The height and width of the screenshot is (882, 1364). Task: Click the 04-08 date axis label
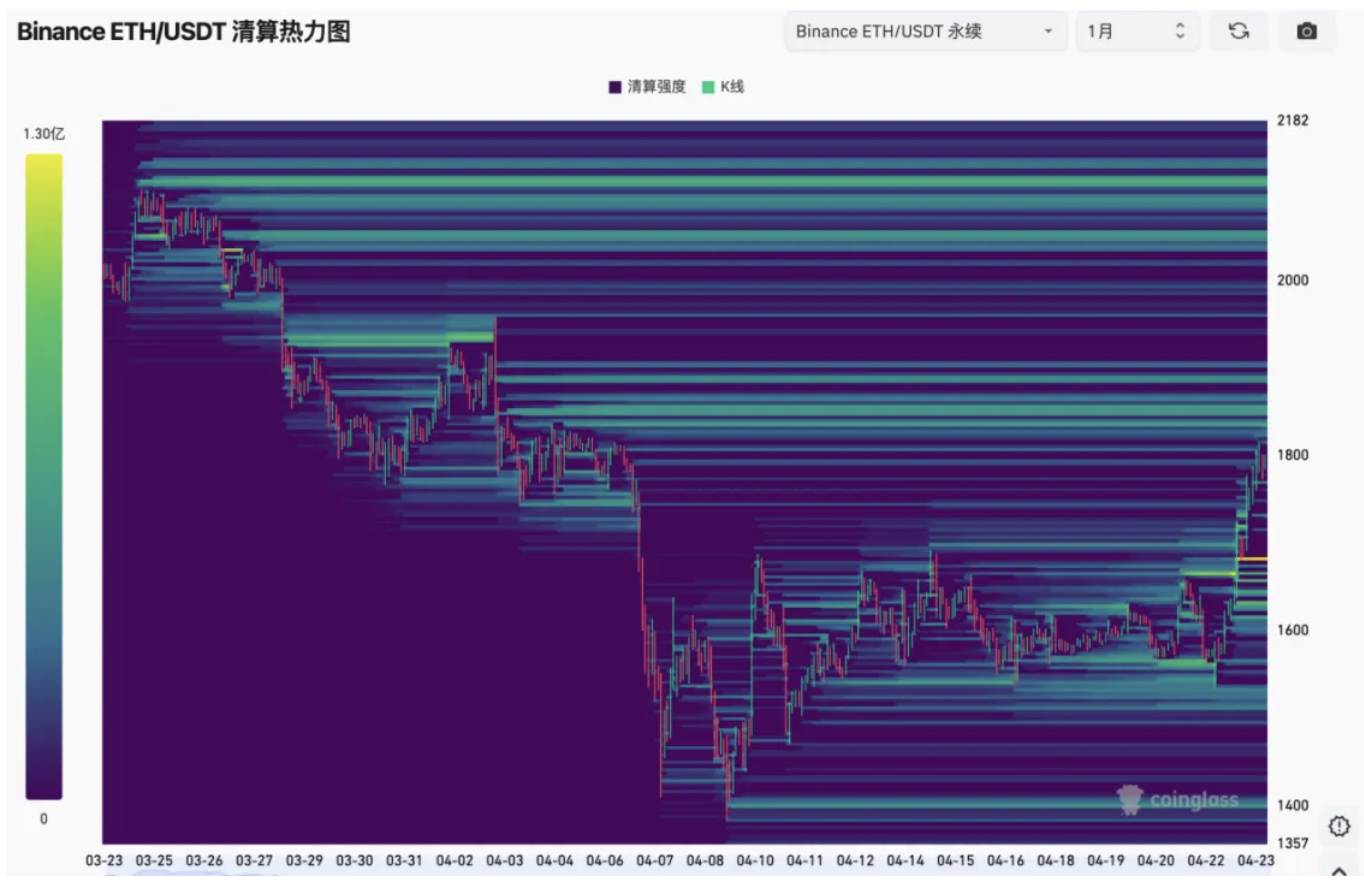click(x=705, y=861)
